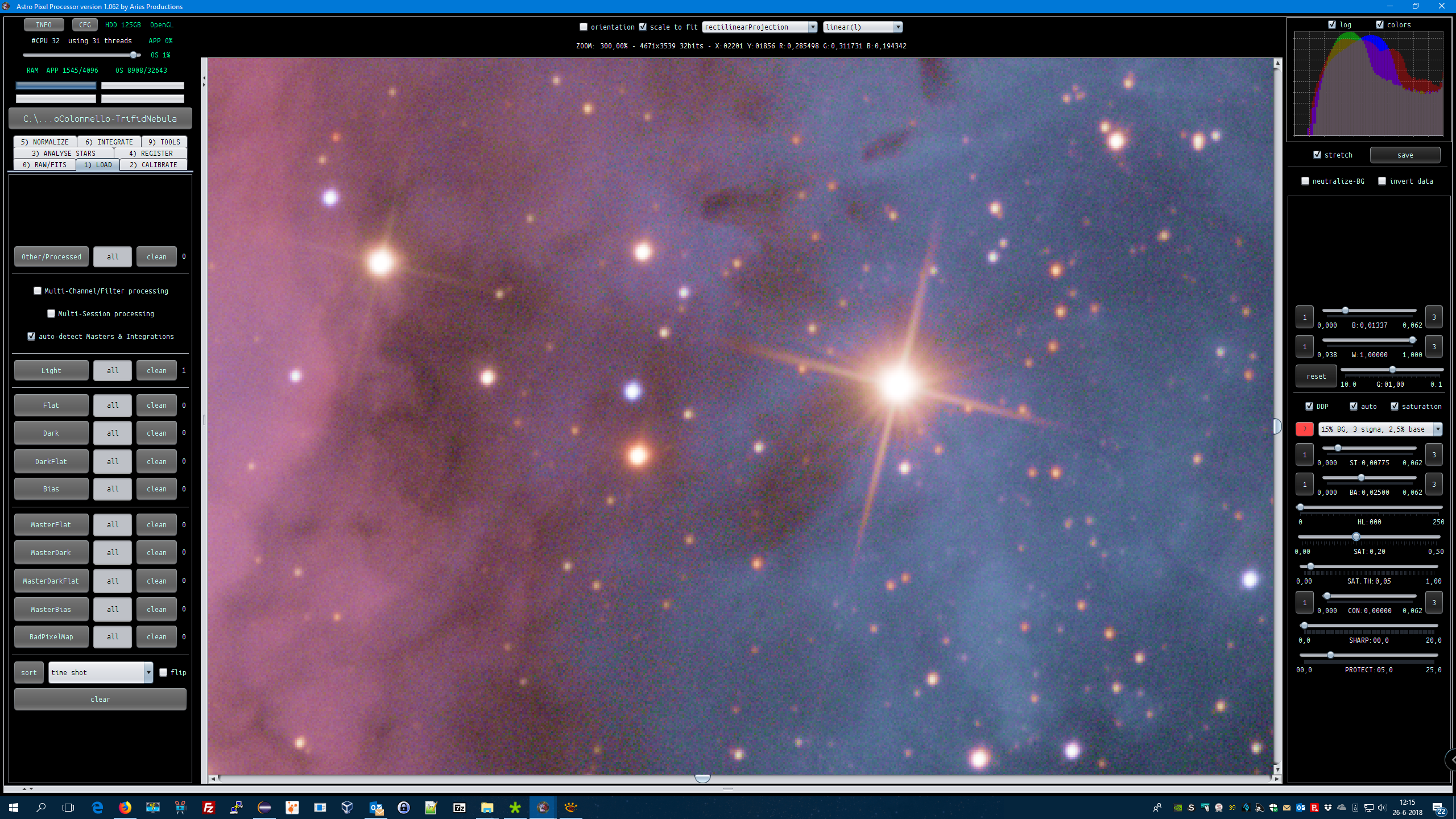Toggle neutralize-BG checkbox
The width and height of the screenshot is (1456, 819).
click(x=1305, y=181)
